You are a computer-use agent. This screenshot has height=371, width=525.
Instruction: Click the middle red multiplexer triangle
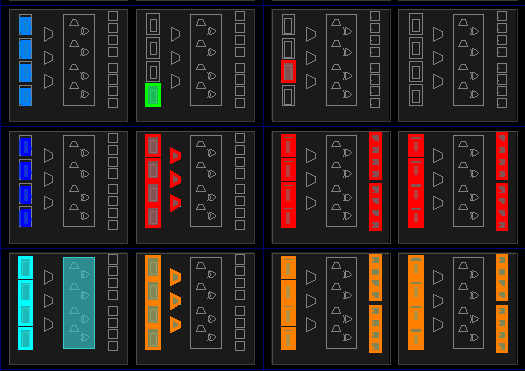pos(175,179)
